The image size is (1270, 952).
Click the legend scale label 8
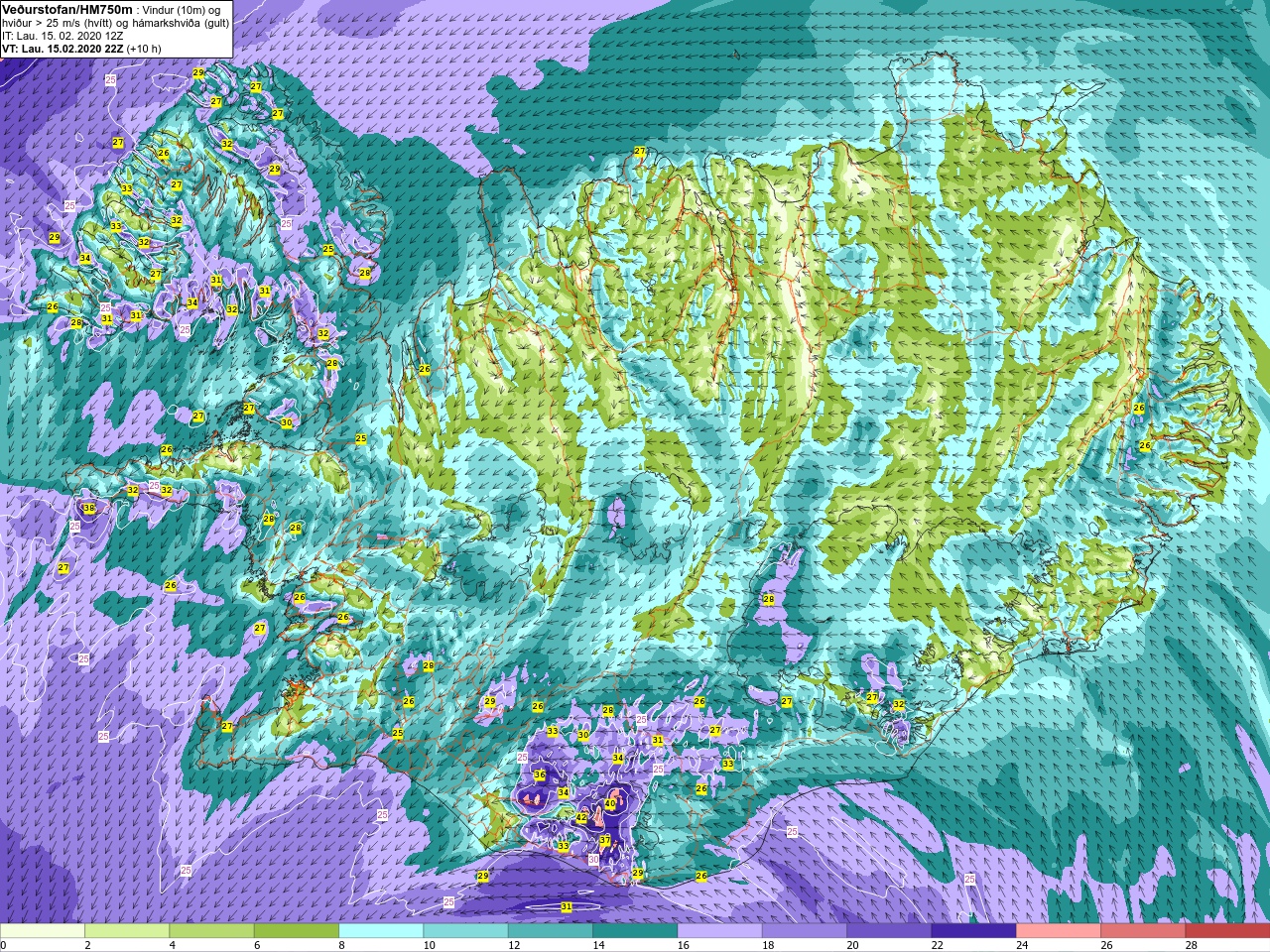tap(341, 945)
